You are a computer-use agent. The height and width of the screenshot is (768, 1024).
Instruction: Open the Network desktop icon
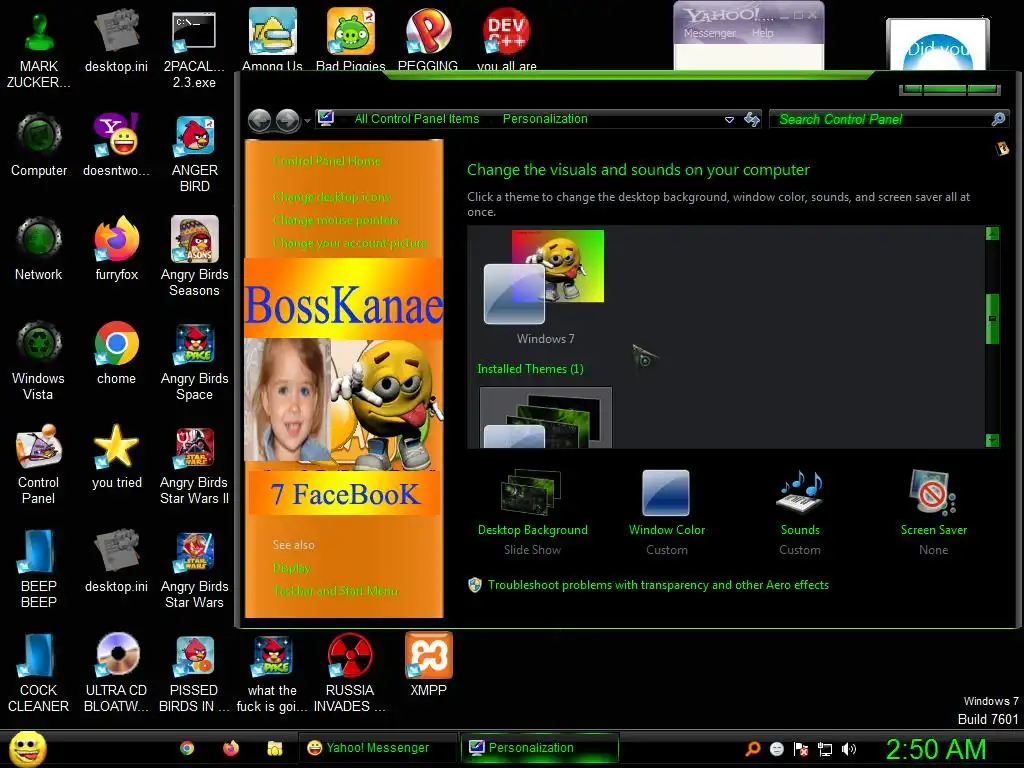(x=39, y=249)
